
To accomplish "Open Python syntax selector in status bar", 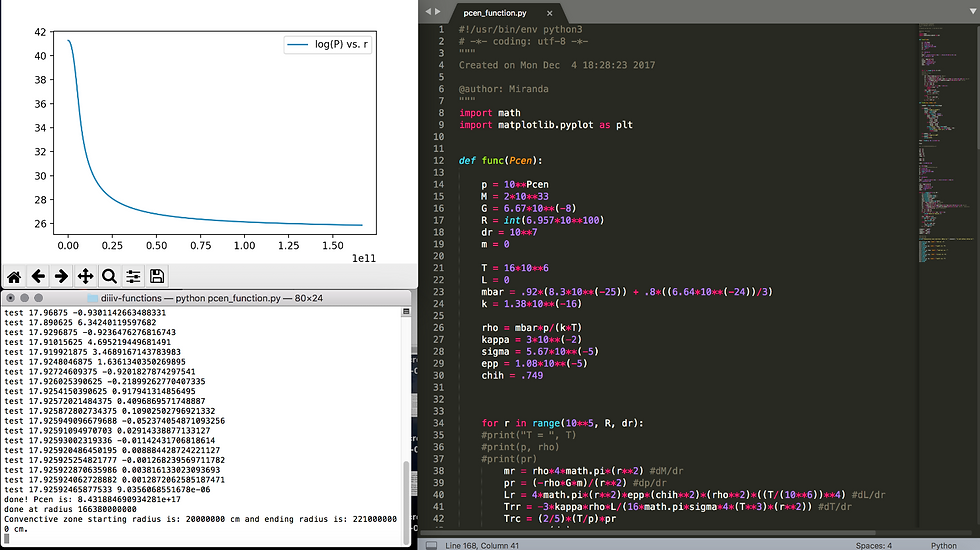I will pyautogui.click(x=944, y=546).
